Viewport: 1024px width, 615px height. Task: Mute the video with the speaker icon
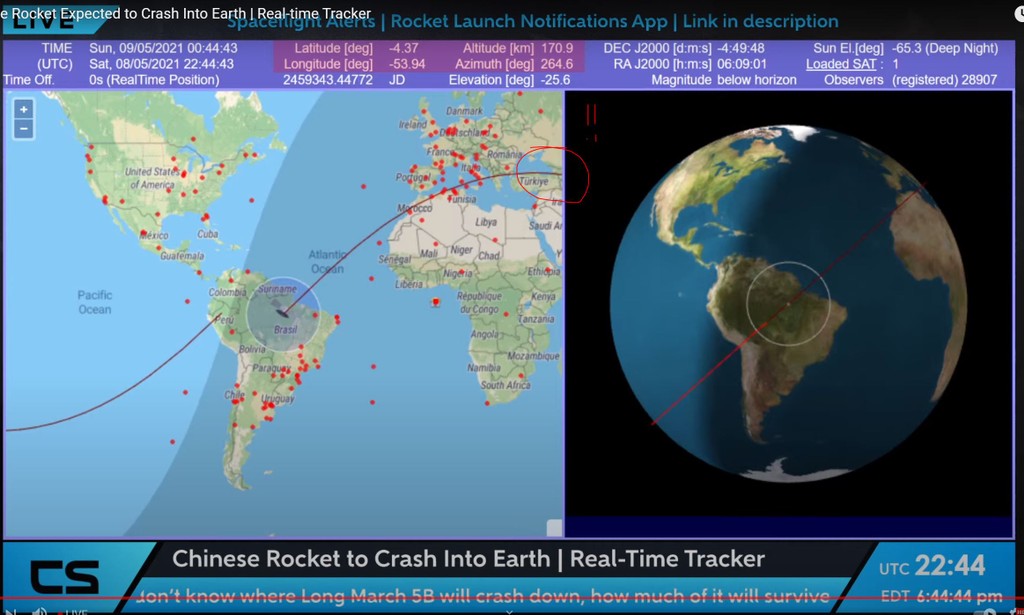pyautogui.click(x=39, y=611)
